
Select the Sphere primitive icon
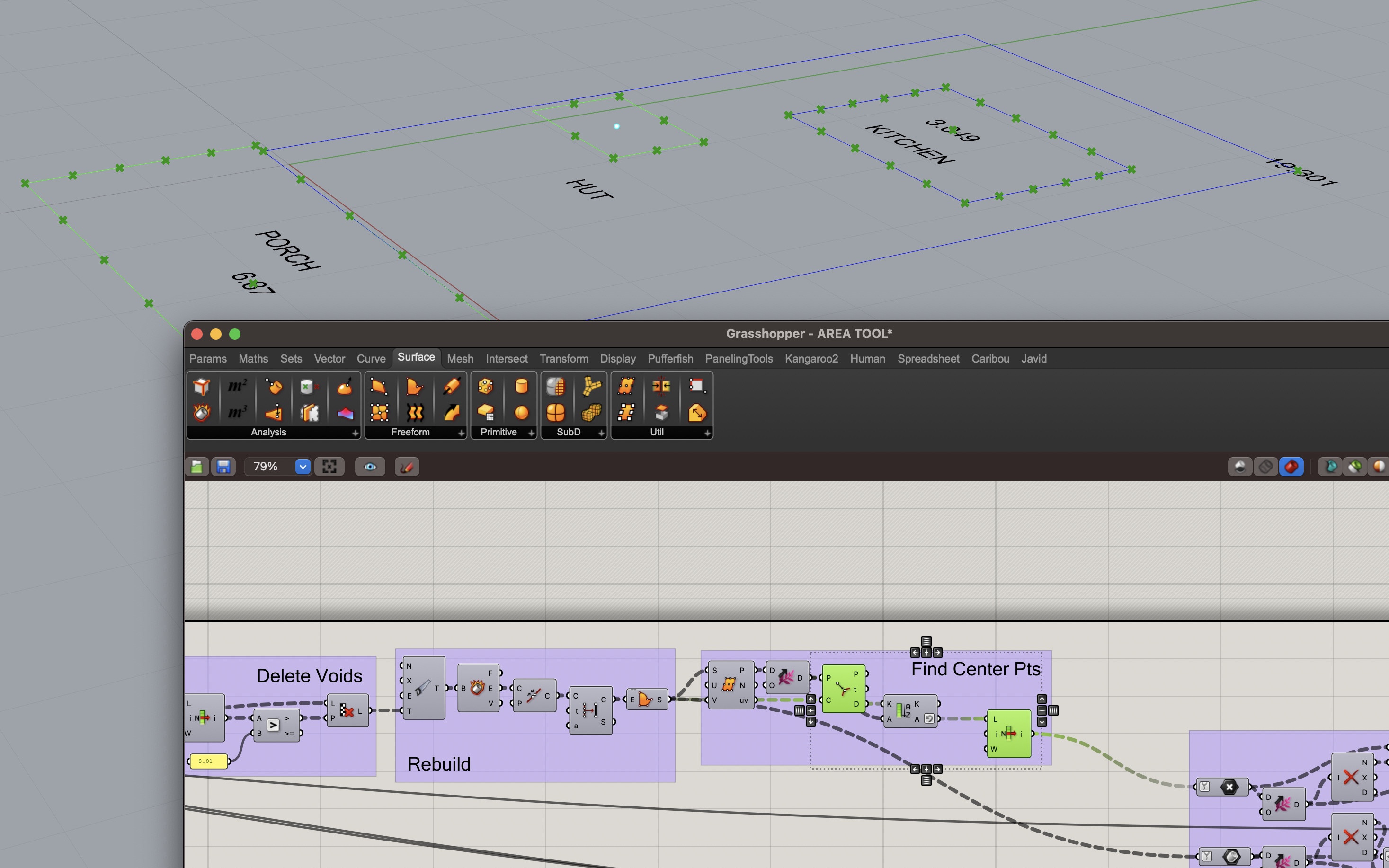(521, 413)
